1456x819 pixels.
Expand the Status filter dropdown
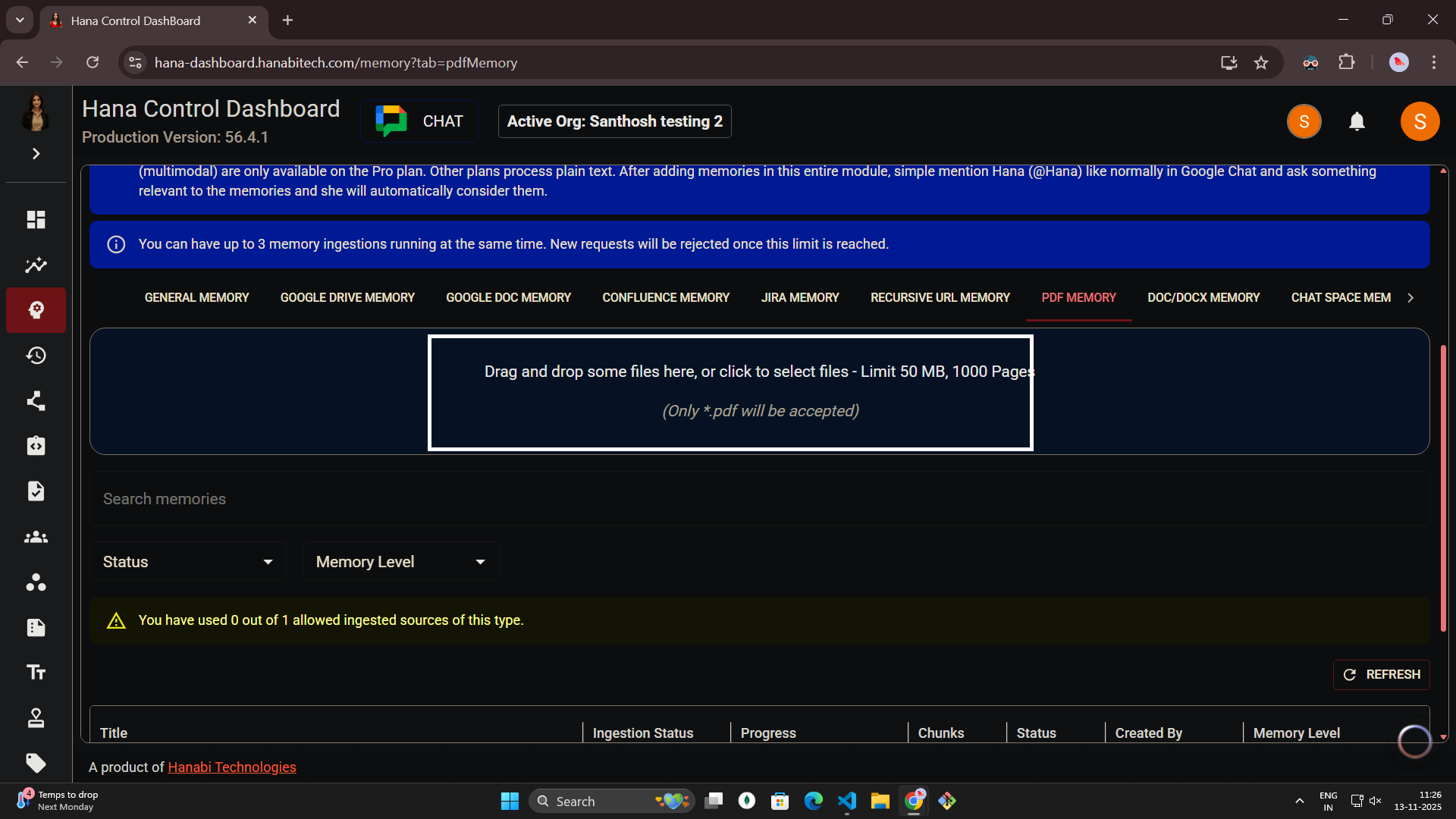187,561
